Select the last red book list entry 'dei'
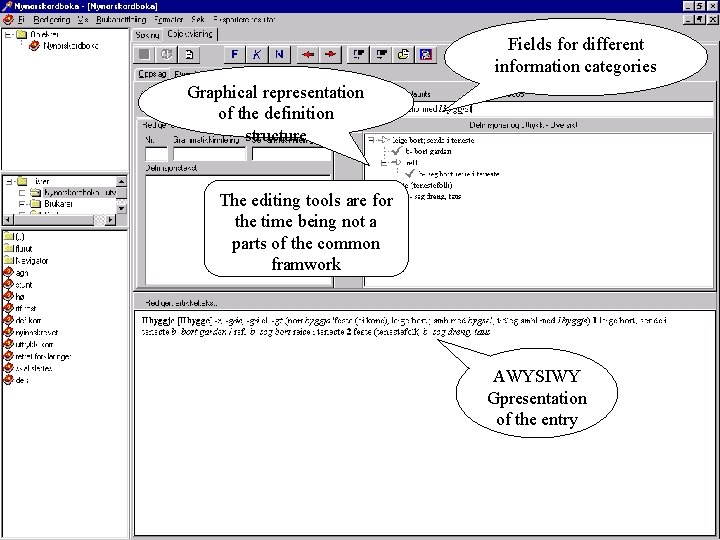 coord(16,380)
